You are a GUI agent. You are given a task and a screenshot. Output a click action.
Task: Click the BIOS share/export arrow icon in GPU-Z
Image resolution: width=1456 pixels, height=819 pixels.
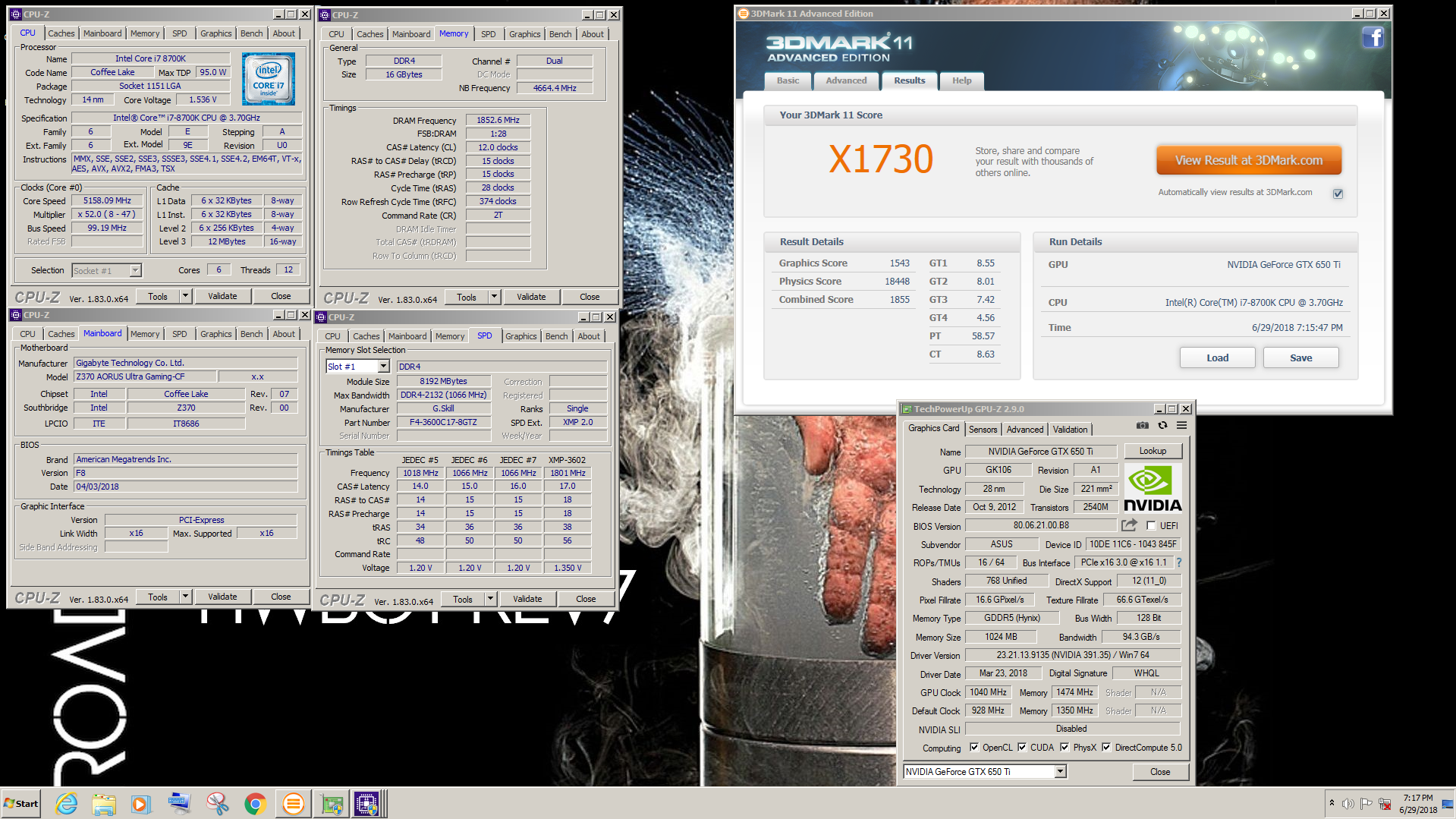coord(1130,525)
